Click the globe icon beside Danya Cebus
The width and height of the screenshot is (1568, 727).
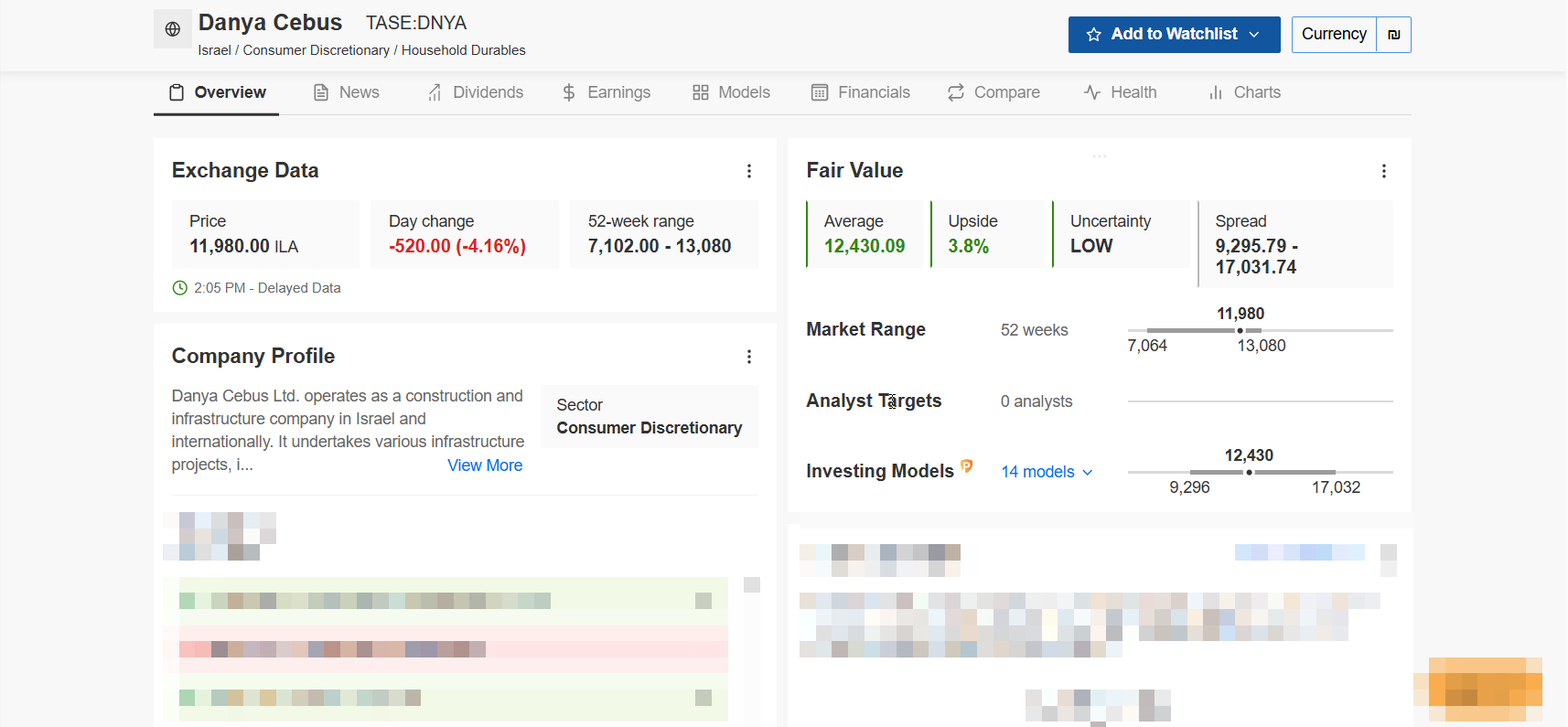172,29
